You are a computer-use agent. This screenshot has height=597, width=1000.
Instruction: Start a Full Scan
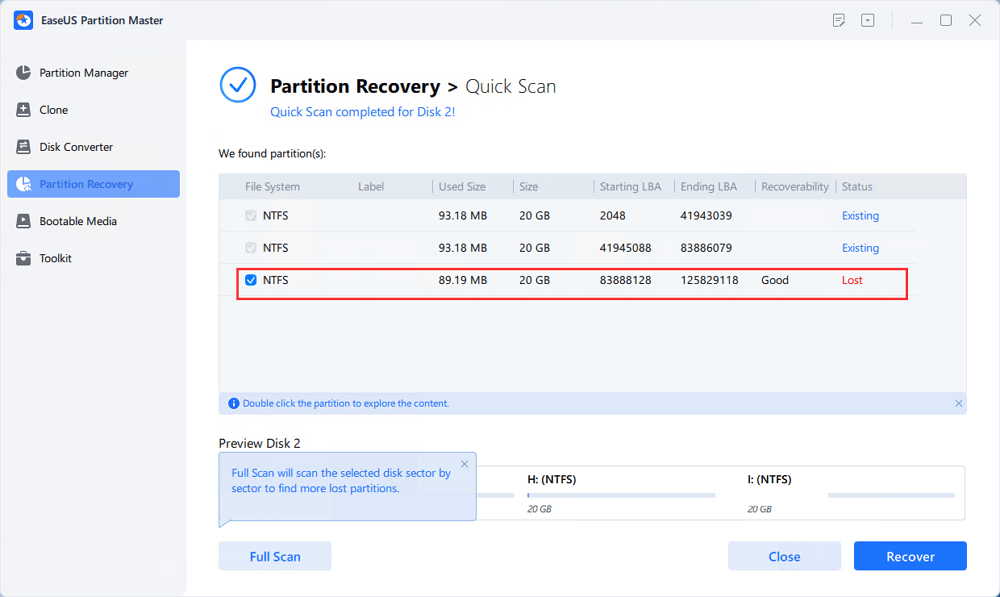(x=274, y=556)
